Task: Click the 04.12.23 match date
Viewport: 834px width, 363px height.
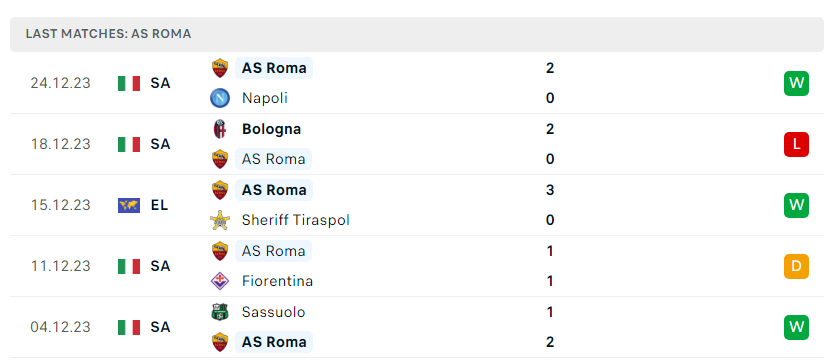Action: pyautogui.click(x=61, y=327)
